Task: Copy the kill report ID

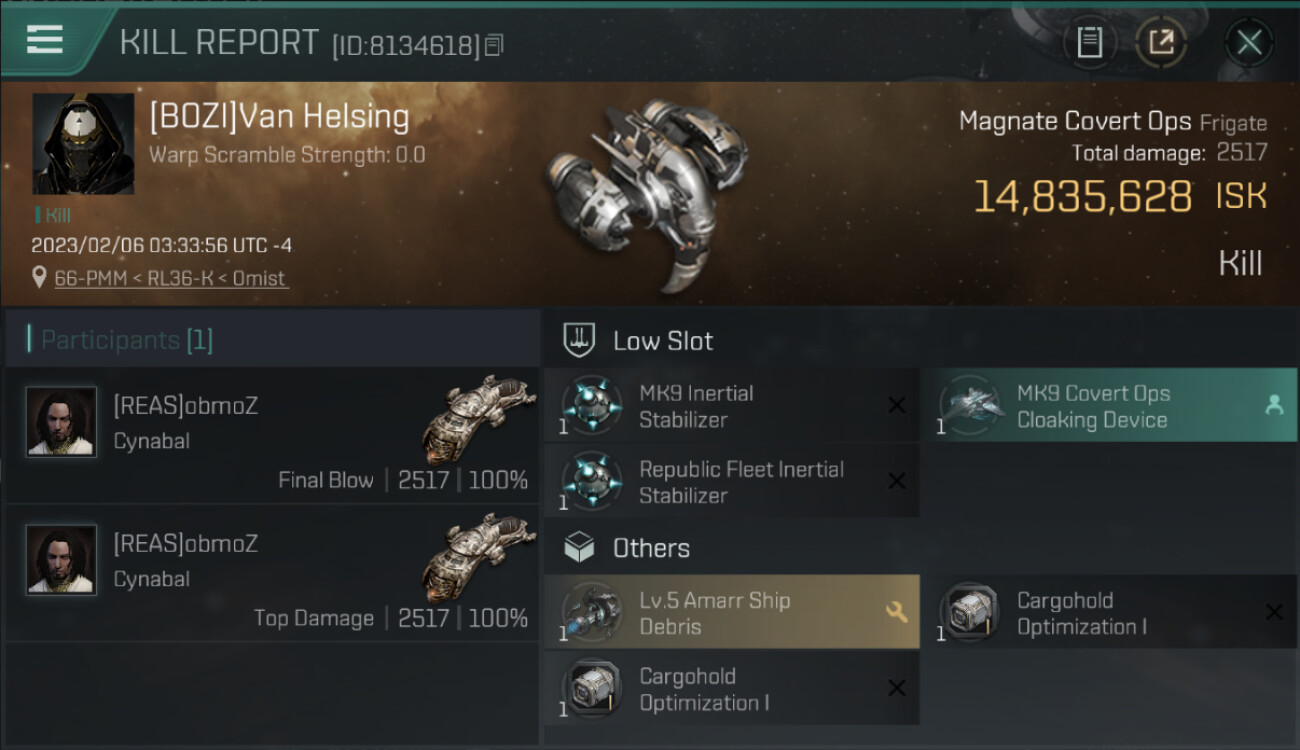Action: 494,45
